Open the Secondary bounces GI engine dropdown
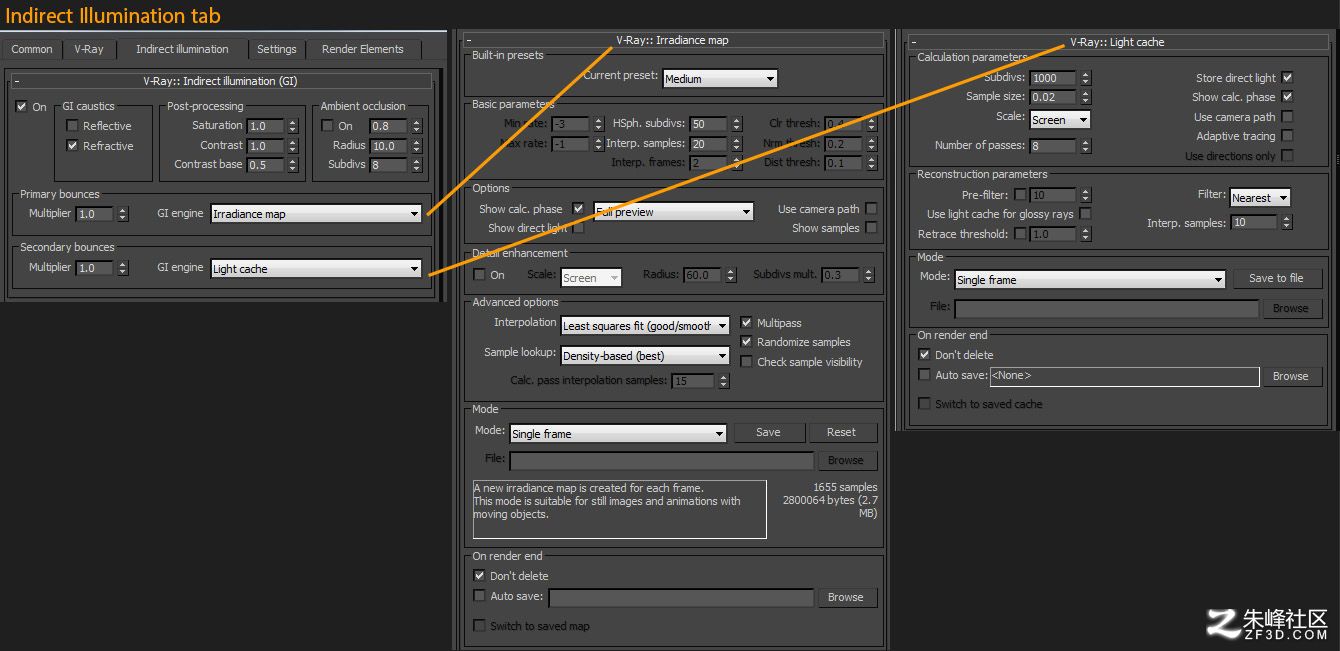 tap(316, 268)
